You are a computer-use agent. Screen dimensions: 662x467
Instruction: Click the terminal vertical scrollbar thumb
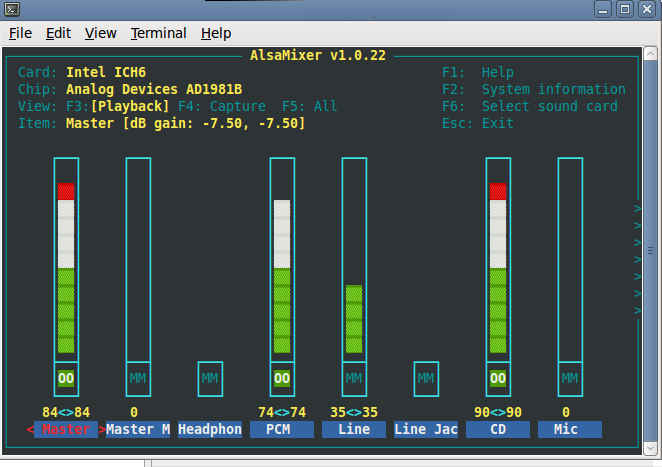point(650,251)
